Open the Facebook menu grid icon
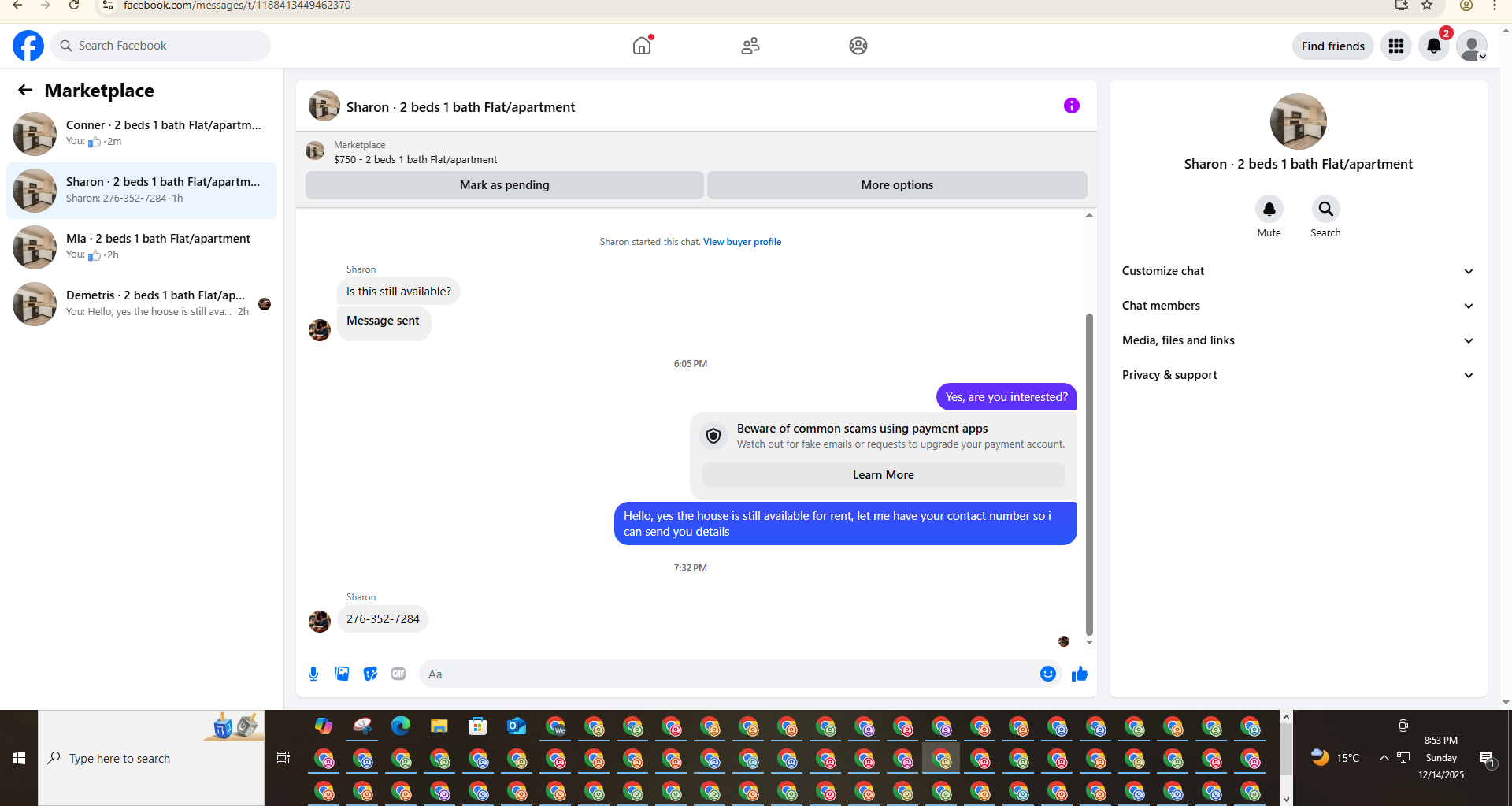 pos(1396,46)
